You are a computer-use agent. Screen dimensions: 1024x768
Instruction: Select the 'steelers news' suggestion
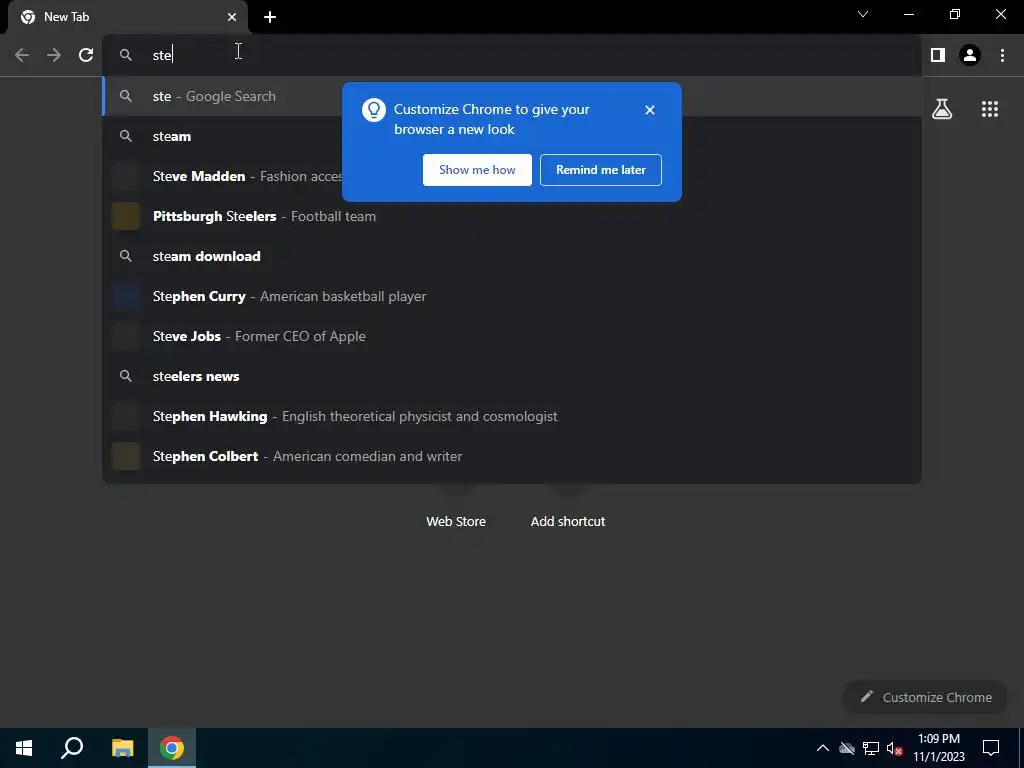coord(512,376)
